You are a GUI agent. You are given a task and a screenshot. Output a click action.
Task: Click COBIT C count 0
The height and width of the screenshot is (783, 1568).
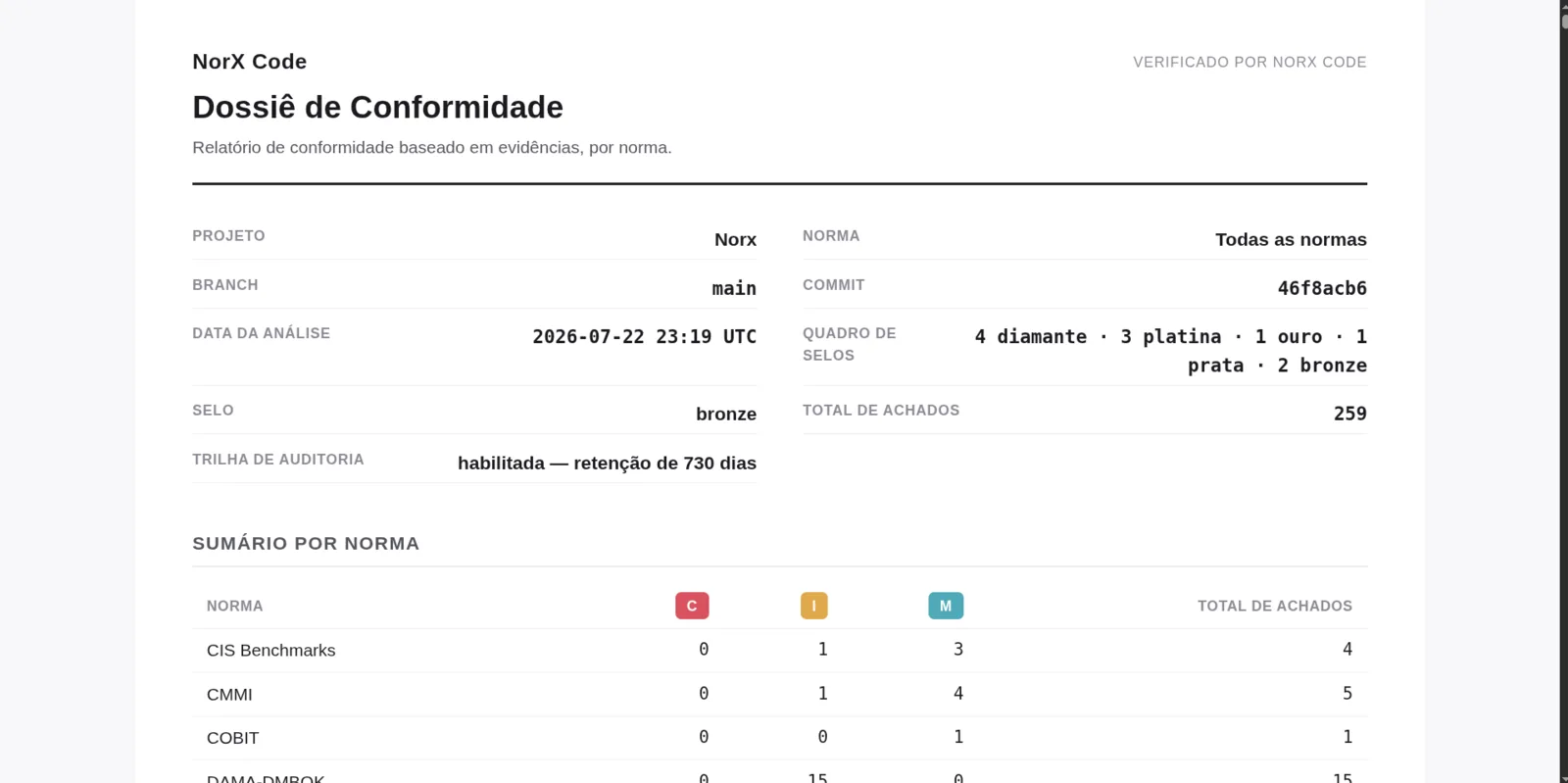click(704, 737)
